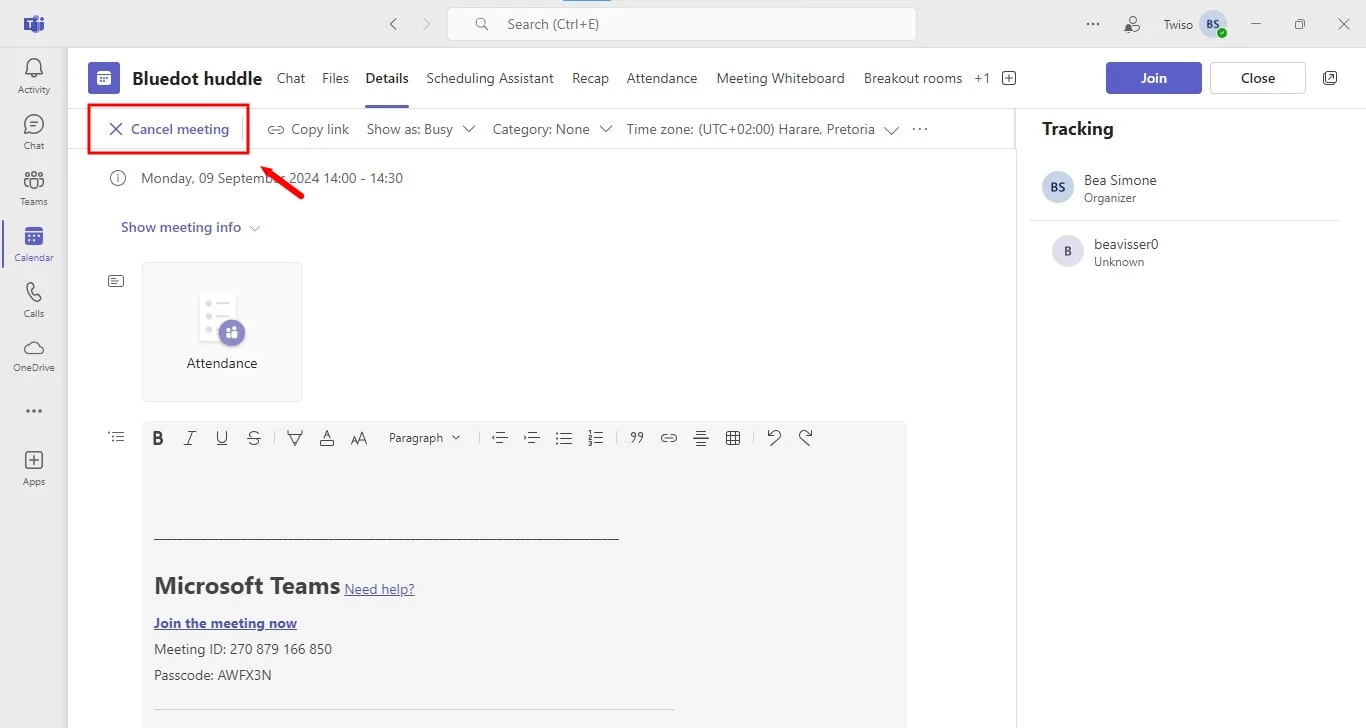The width and height of the screenshot is (1366, 728).
Task: Select the Details tab
Action: 387,78
